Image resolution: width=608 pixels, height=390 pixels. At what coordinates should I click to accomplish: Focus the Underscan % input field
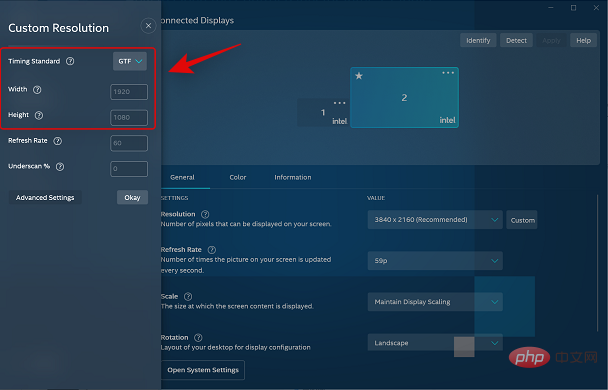129,169
